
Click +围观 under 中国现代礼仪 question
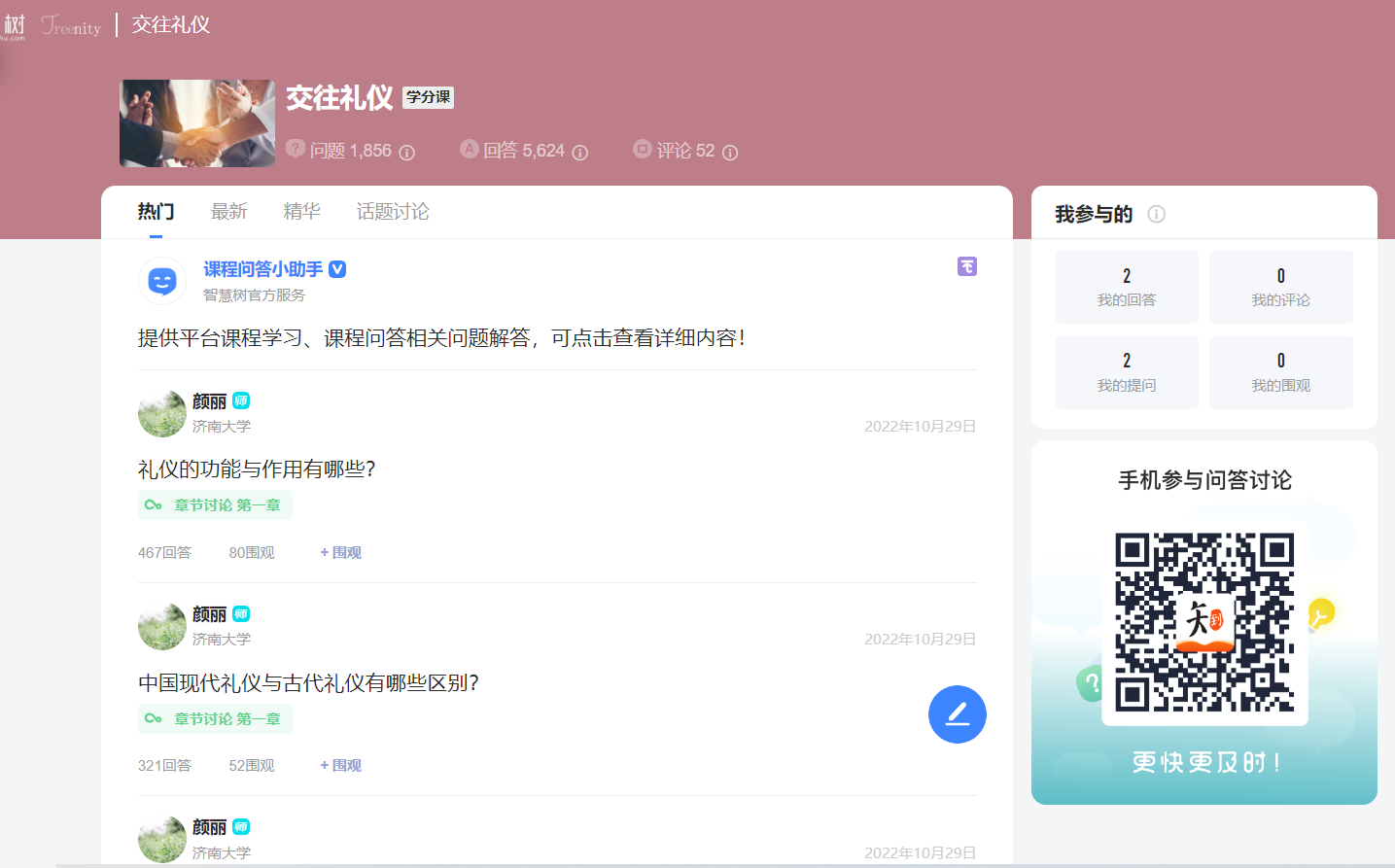[340, 765]
